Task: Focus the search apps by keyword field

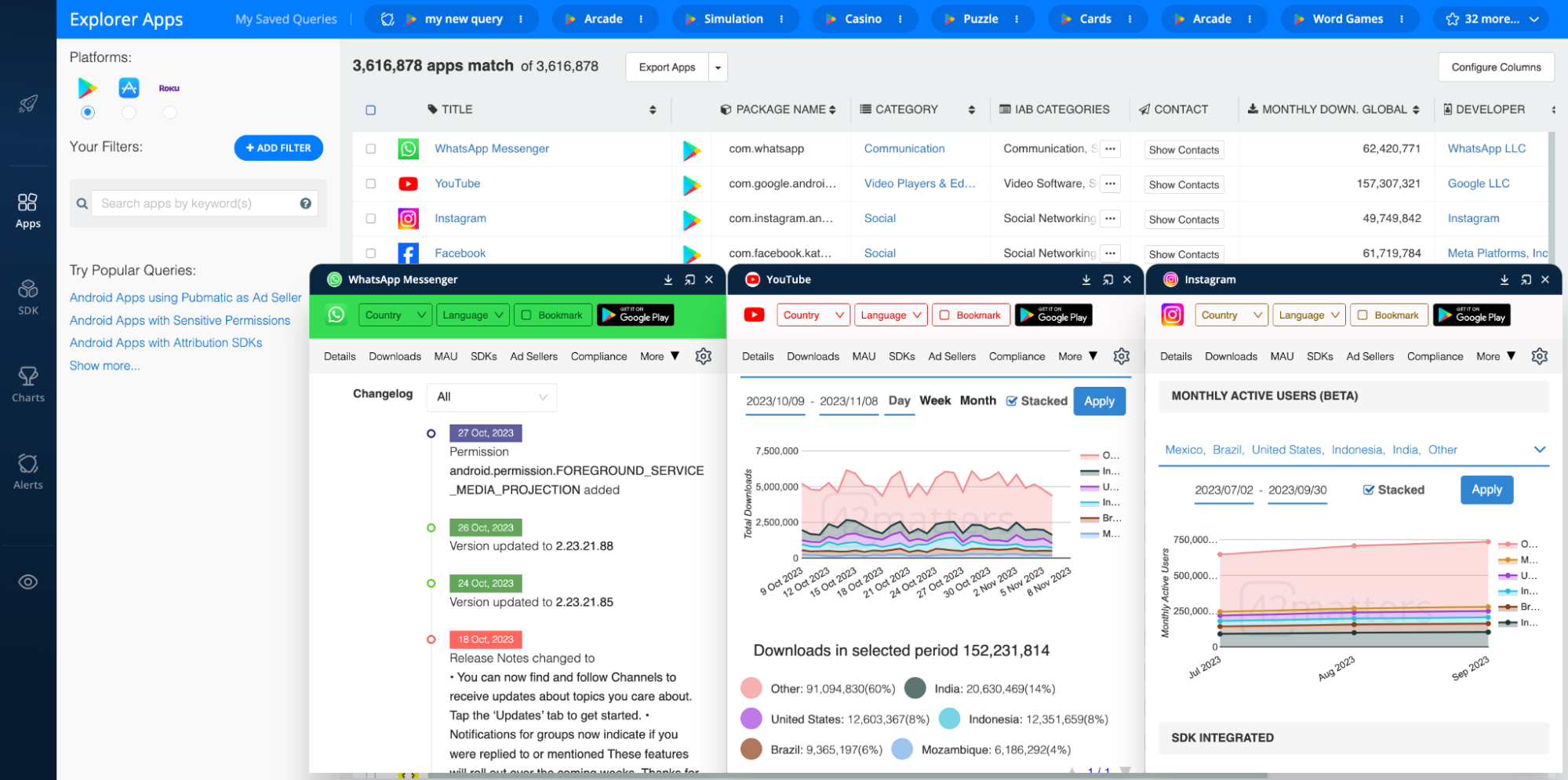Action: point(205,203)
